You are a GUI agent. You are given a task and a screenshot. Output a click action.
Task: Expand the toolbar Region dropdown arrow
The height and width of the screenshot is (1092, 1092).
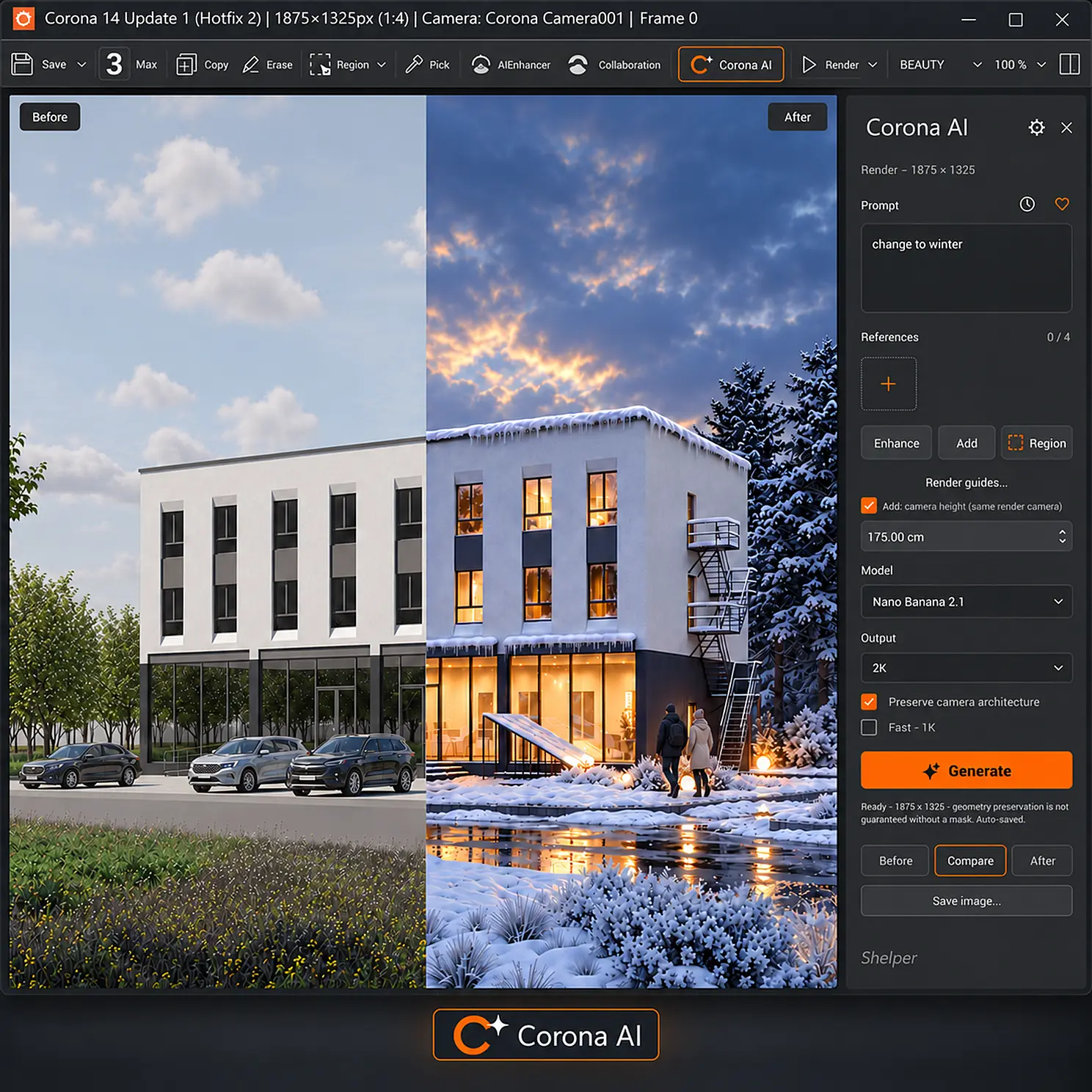382,65
